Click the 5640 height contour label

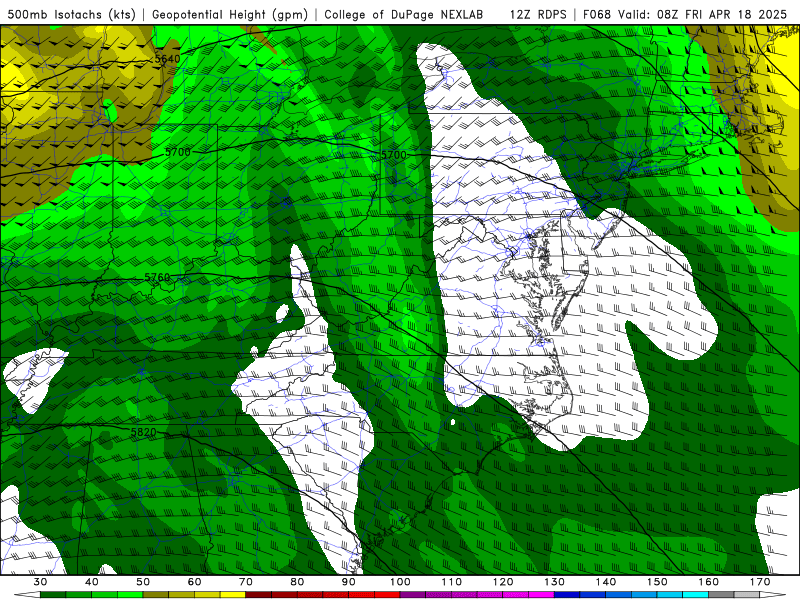coord(167,59)
